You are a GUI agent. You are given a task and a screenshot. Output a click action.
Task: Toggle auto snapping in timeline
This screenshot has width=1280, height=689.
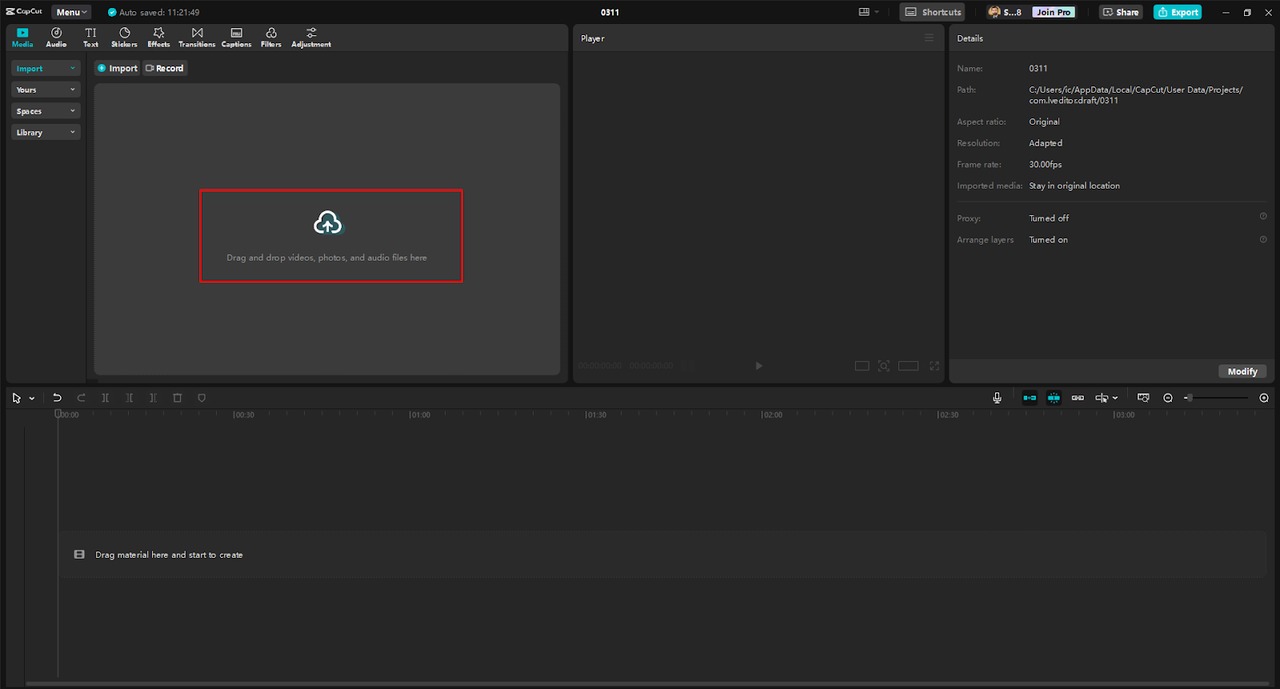tap(1054, 398)
